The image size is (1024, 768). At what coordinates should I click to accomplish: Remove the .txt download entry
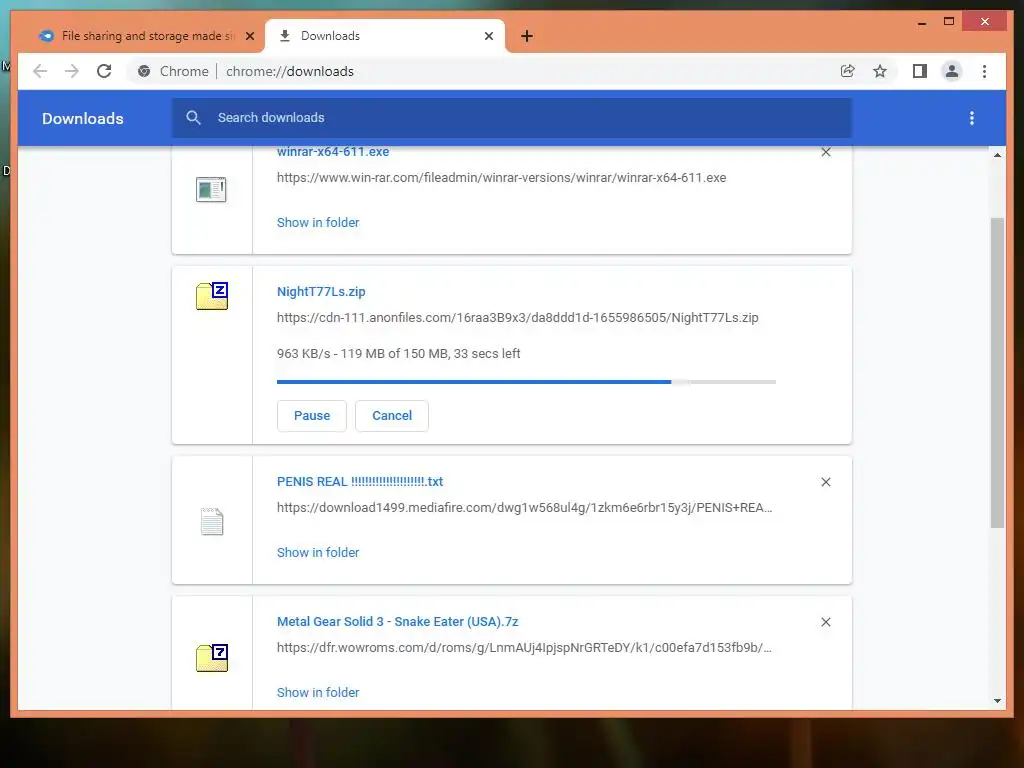[825, 482]
